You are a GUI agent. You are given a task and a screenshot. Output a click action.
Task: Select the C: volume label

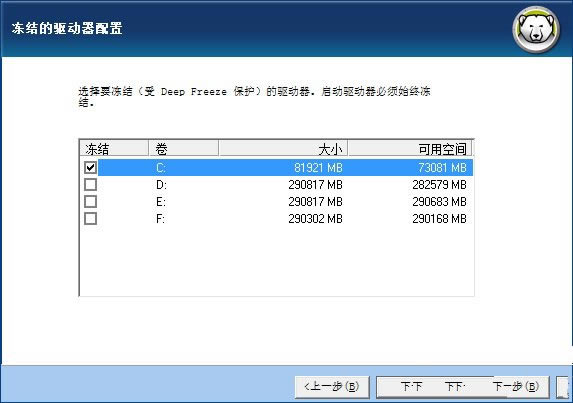161,168
